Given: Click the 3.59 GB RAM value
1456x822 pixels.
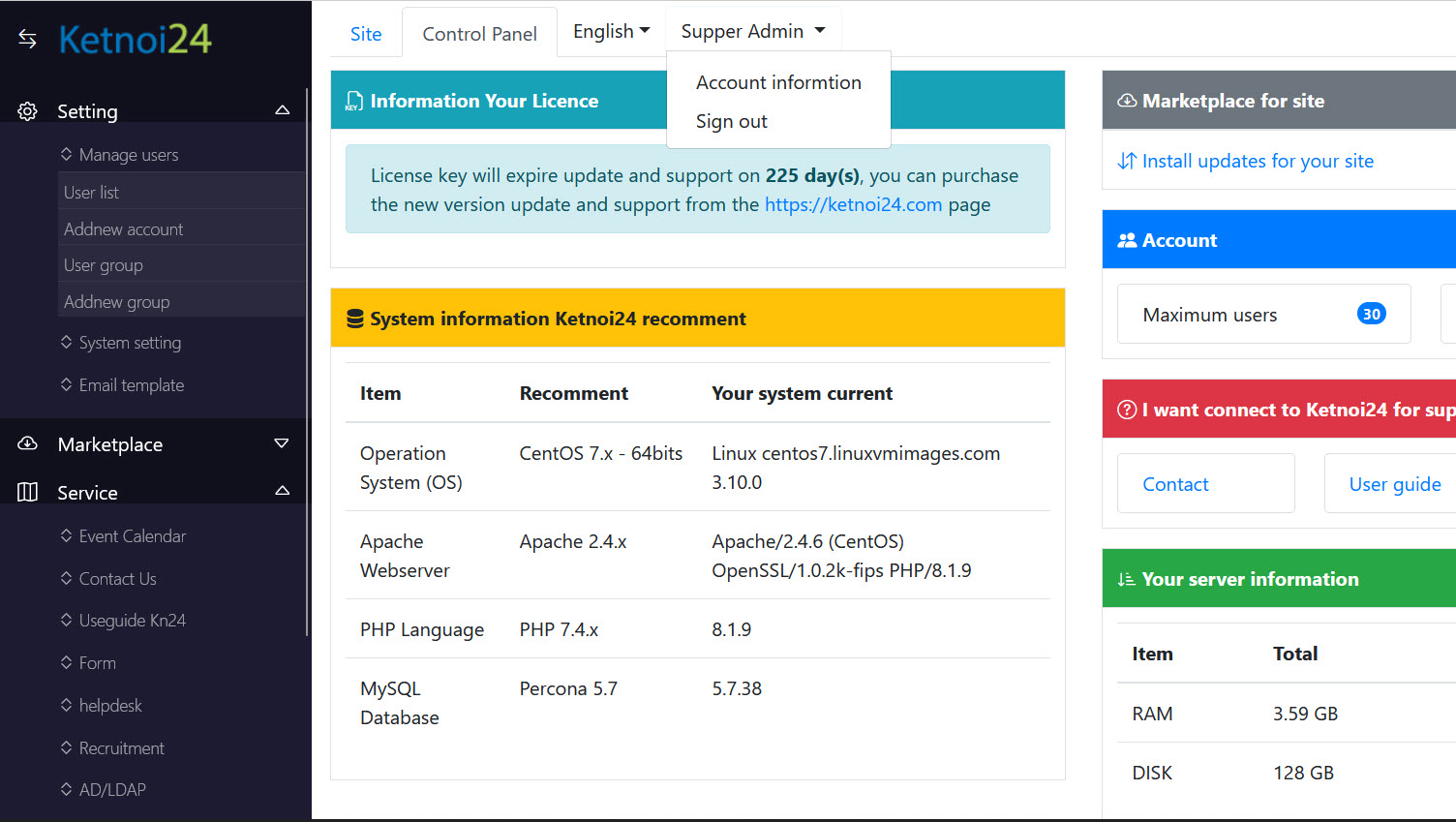Looking at the screenshot, I should tap(1305, 714).
